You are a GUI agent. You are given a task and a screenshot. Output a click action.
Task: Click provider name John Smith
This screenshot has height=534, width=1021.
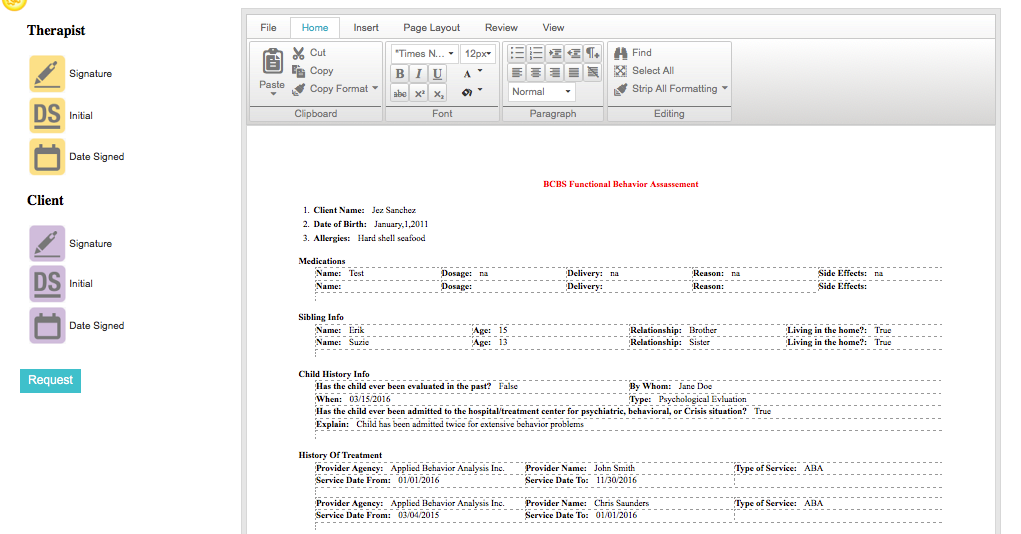click(614, 468)
